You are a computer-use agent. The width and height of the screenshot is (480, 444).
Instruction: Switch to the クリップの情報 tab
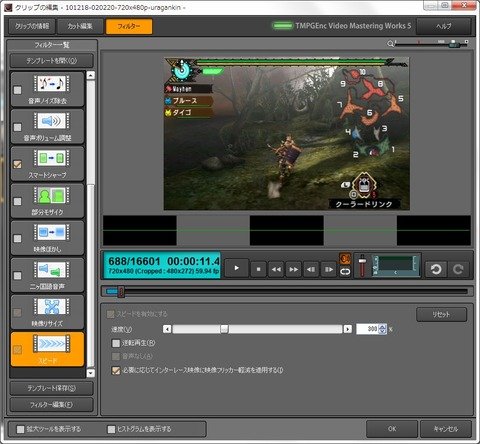32,26
